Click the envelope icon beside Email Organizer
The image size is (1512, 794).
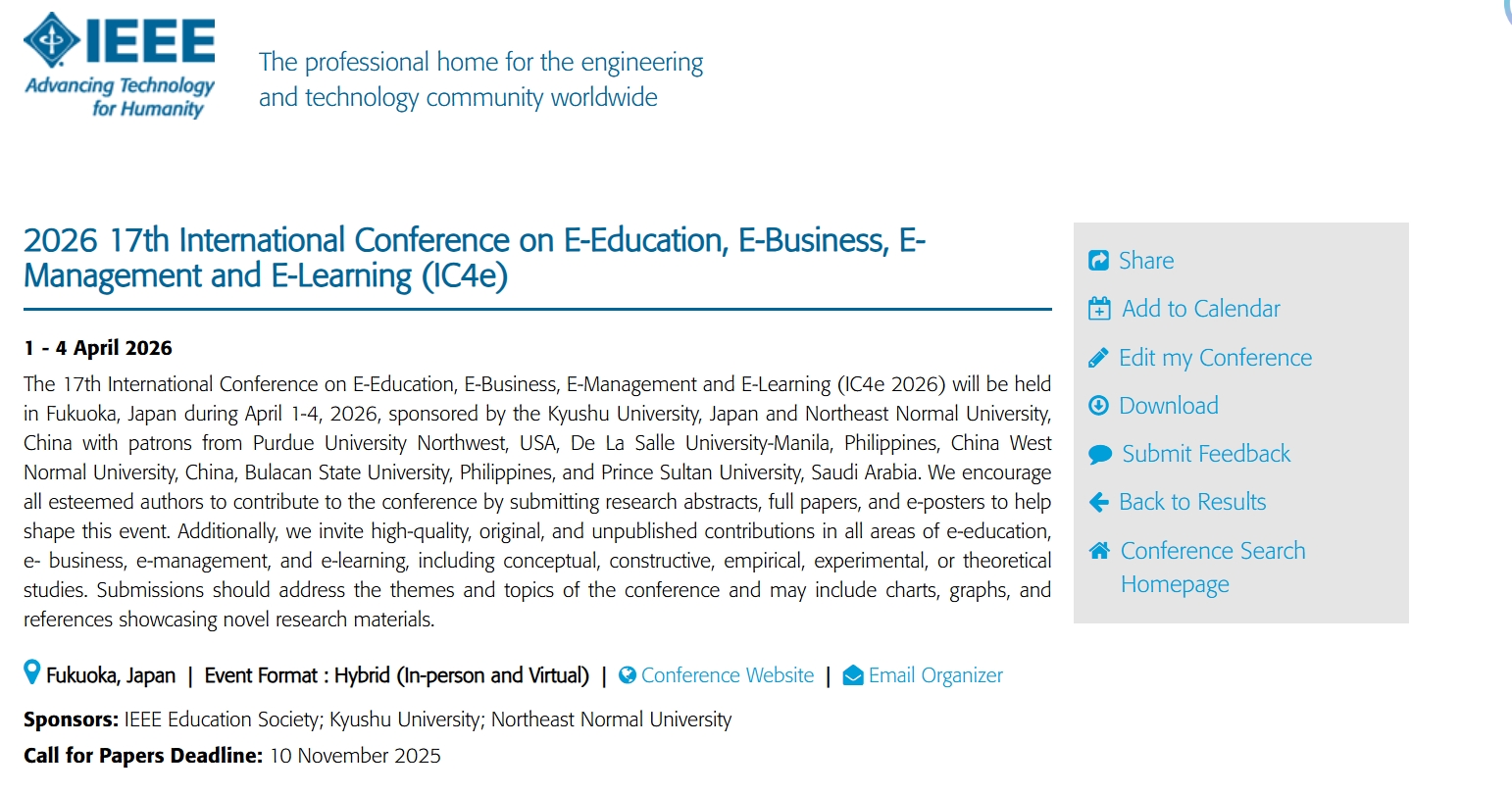tap(853, 675)
